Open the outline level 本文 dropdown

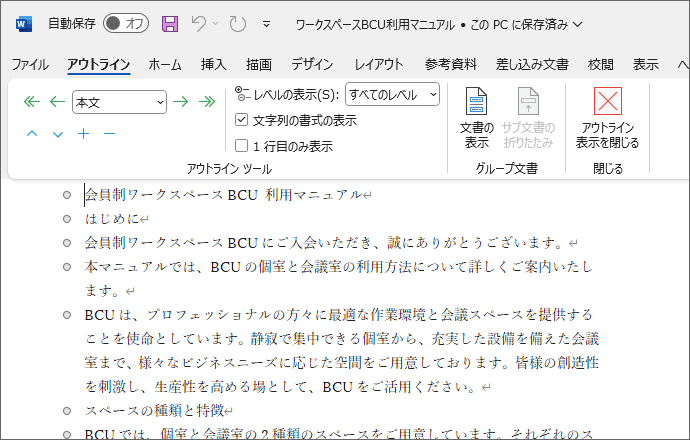click(119, 103)
